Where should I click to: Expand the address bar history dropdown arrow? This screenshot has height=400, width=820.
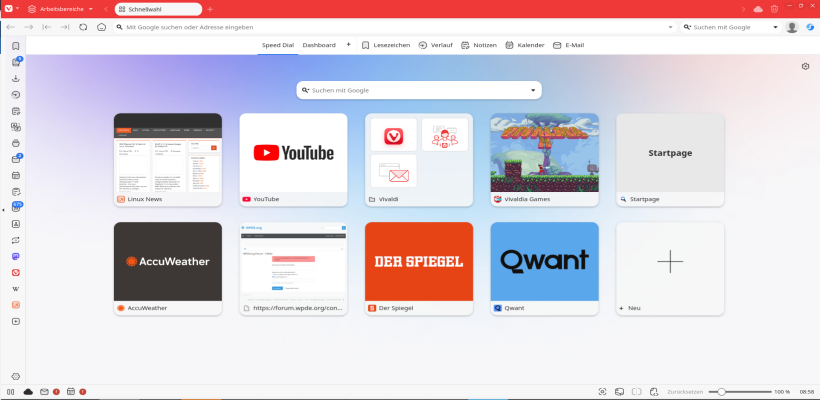pos(670,27)
